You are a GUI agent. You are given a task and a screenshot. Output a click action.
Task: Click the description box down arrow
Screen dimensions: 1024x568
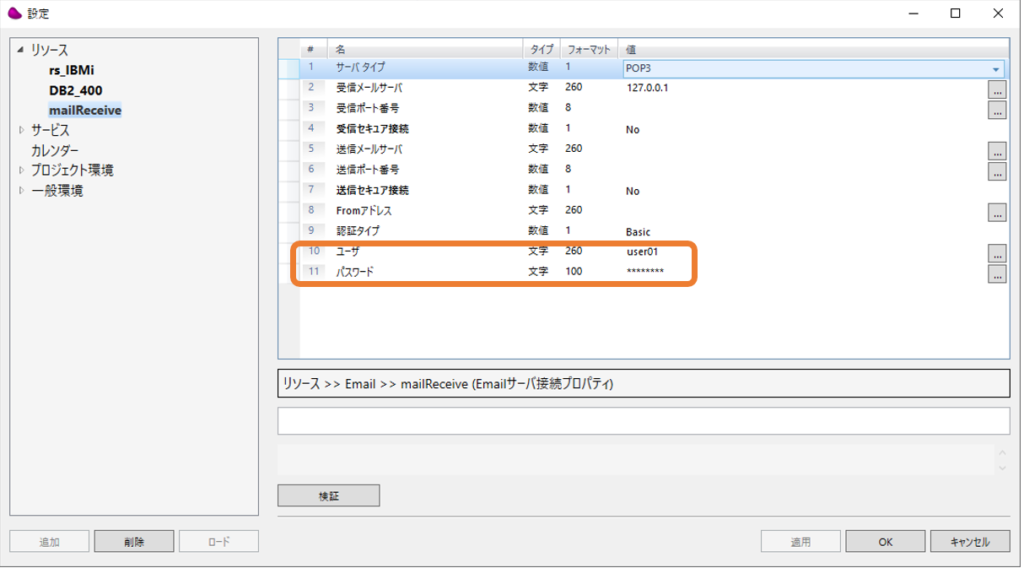pos(1002,467)
